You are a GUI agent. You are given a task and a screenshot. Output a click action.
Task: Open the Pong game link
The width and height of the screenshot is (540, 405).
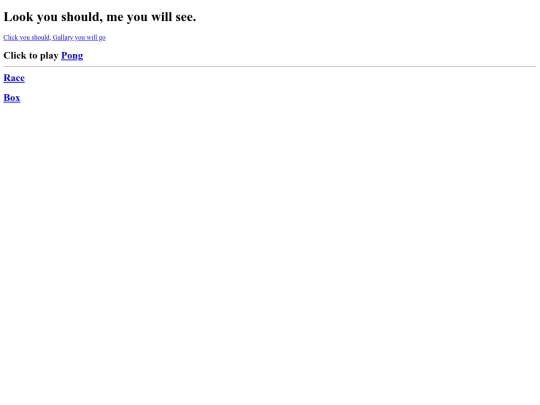(72, 56)
